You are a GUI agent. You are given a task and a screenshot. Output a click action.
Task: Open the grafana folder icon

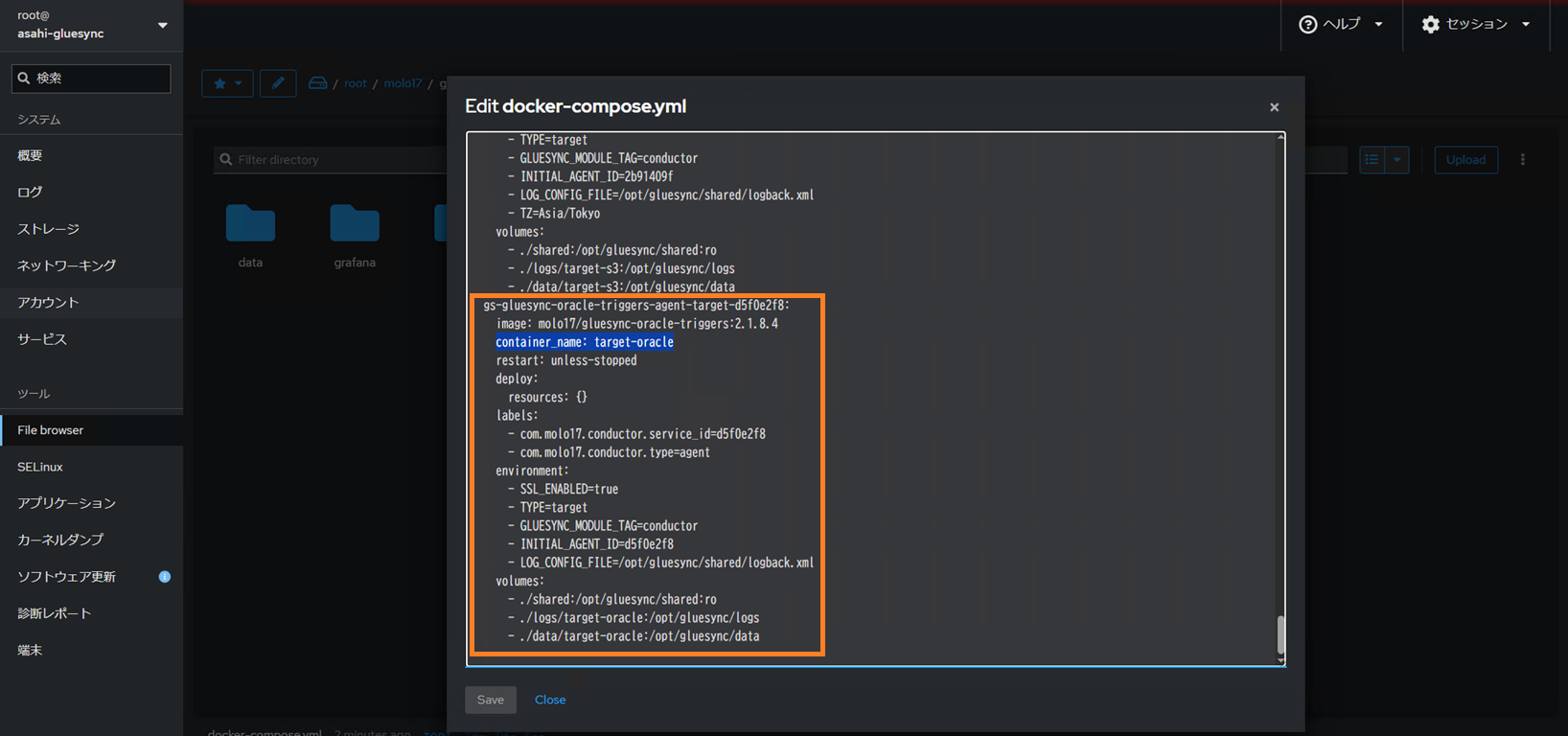pos(355,224)
